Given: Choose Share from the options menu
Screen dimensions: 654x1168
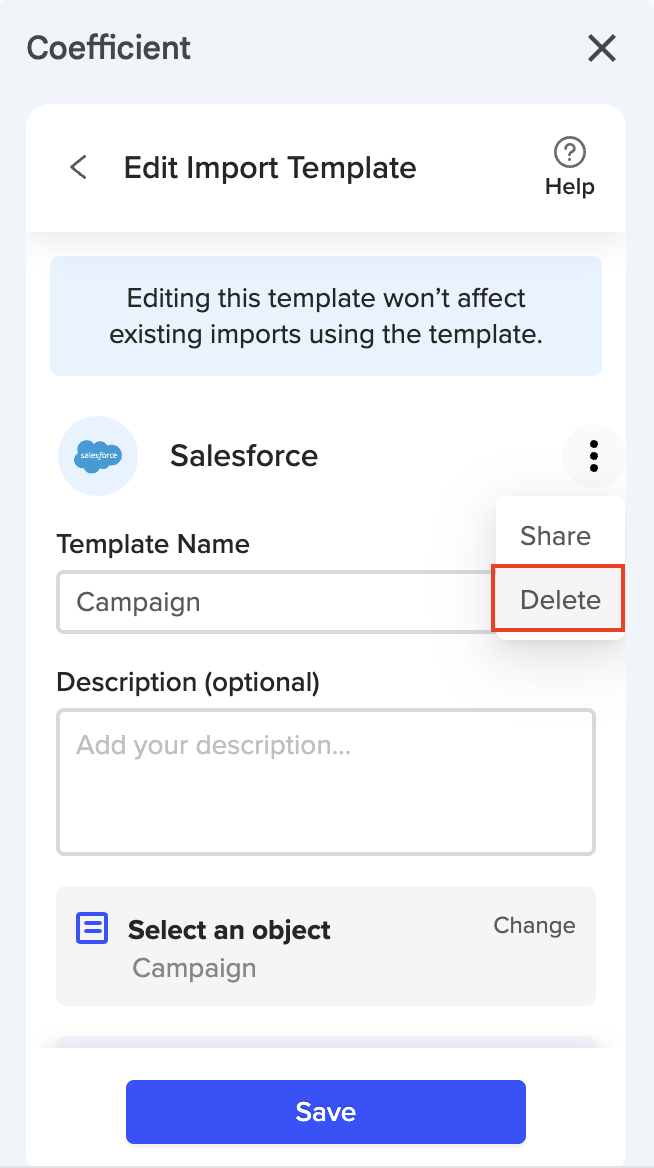Looking at the screenshot, I should pyautogui.click(x=555, y=536).
